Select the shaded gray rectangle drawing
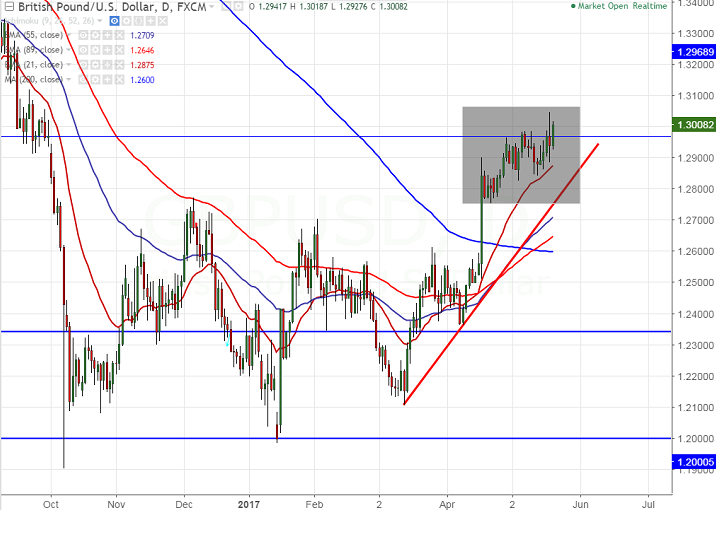The width and height of the screenshot is (725, 543). click(x=521, y=155)
